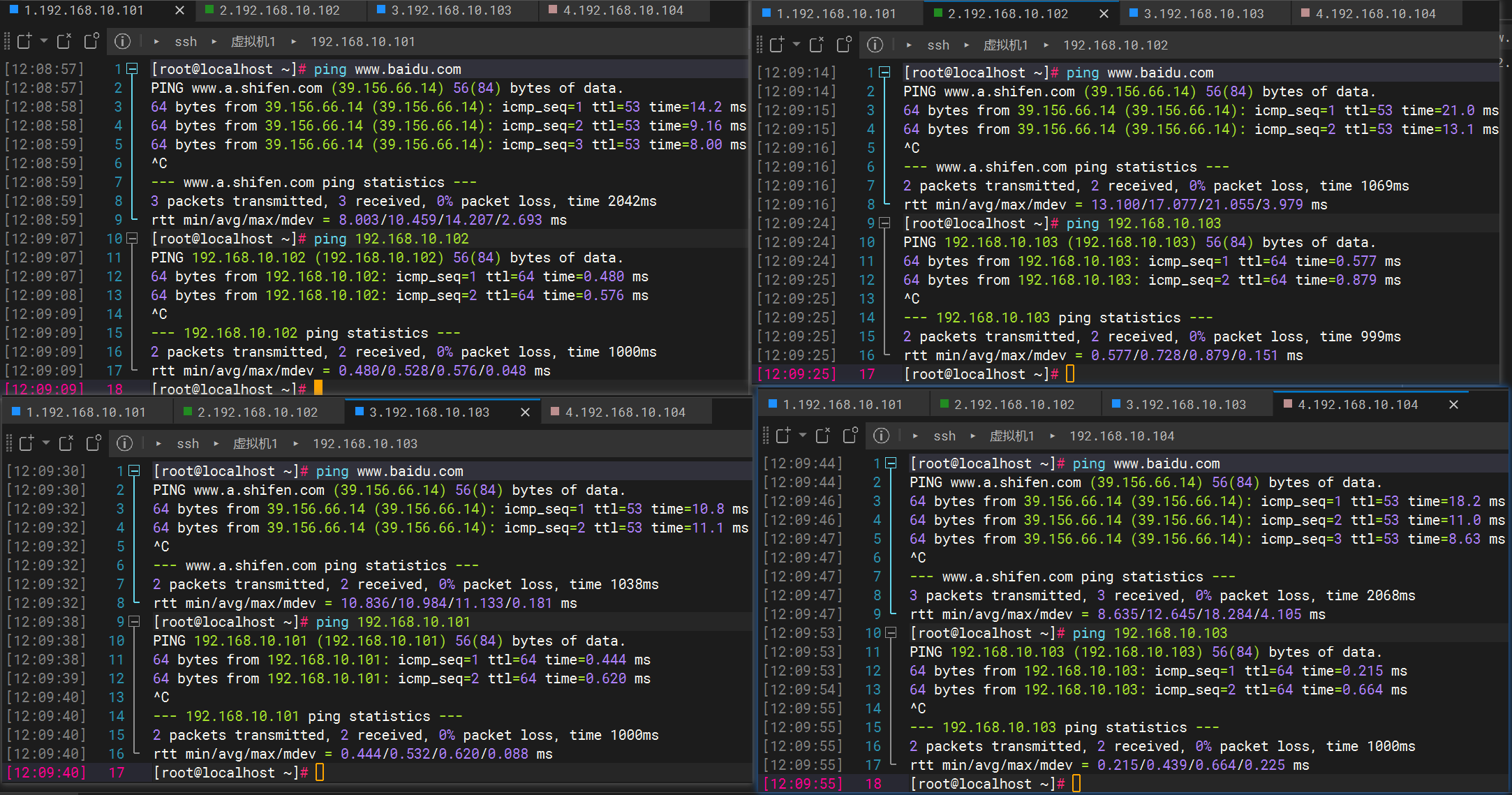Click duplicate-session icon in 192.168.10.104 pane toolbar
This screenshot has width=1512, height=795.
pos(850,436)
